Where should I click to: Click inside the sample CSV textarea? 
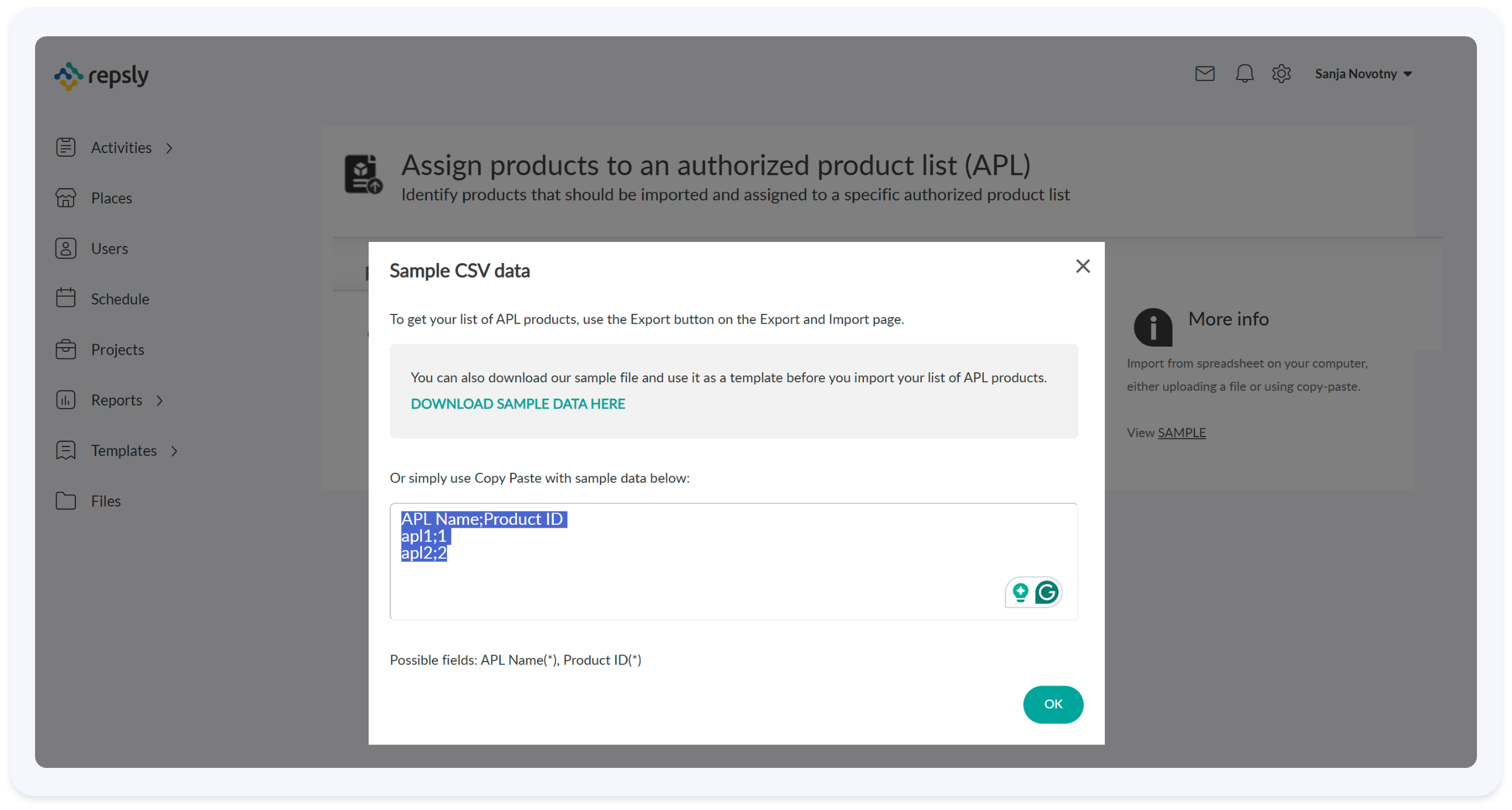click(x=705, y=581)
